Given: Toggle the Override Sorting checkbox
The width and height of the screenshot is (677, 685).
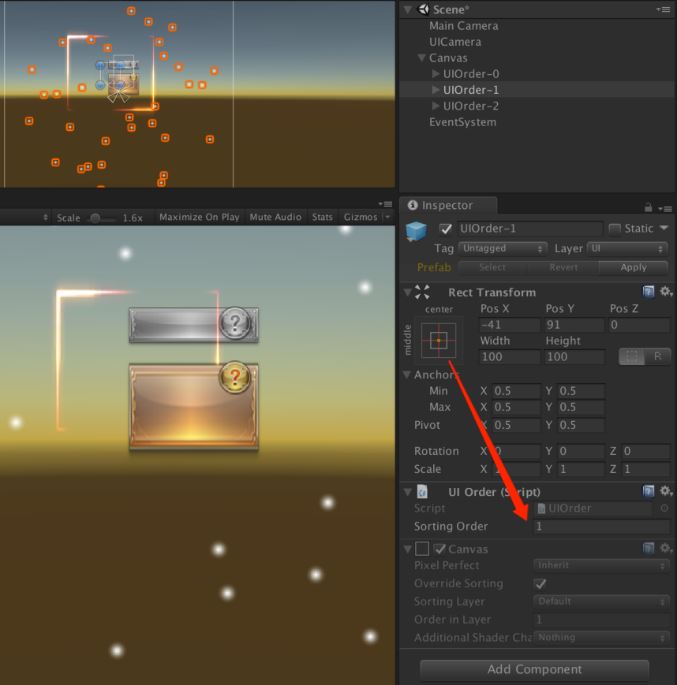Looking at the screenshot, I should click(x=540, y=584).
